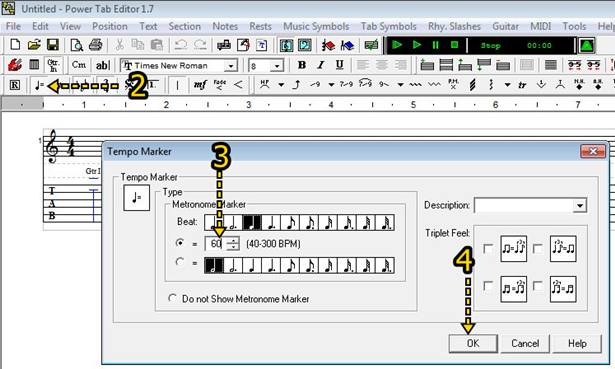Screen dimensions: 615x369
Task: Cut selection with the scissors icon
Action: (119, 45)
